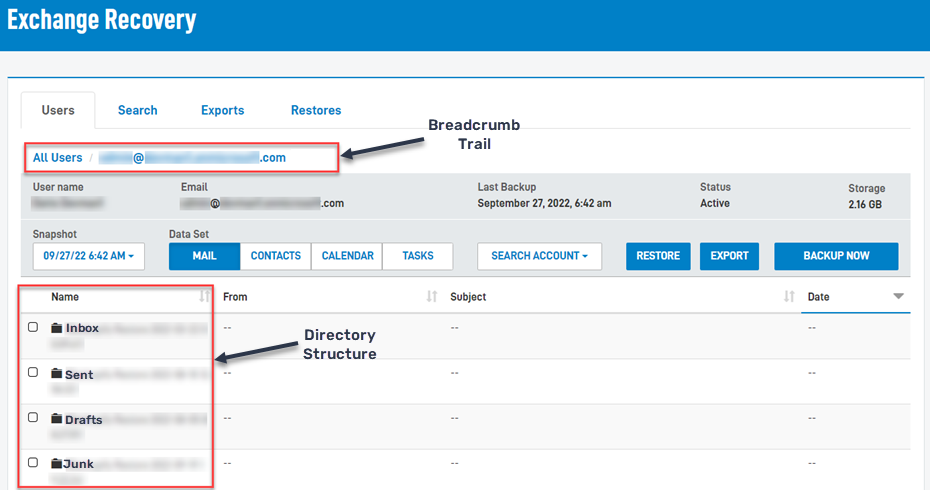Open the Sent folder icon
Screen dimensions: 930x490
coord(56,373)
